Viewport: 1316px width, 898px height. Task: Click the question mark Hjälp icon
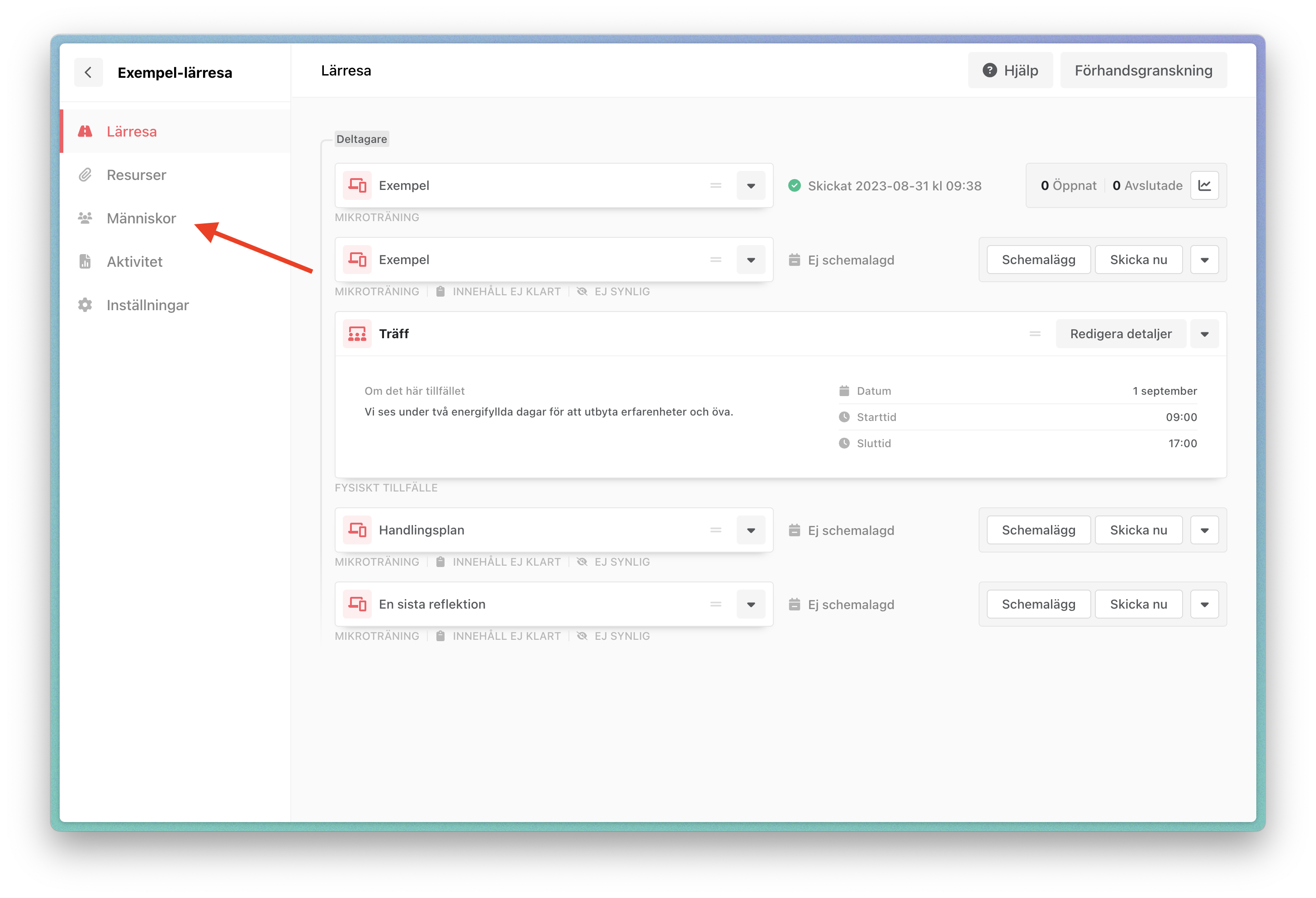tap(989, 71)
